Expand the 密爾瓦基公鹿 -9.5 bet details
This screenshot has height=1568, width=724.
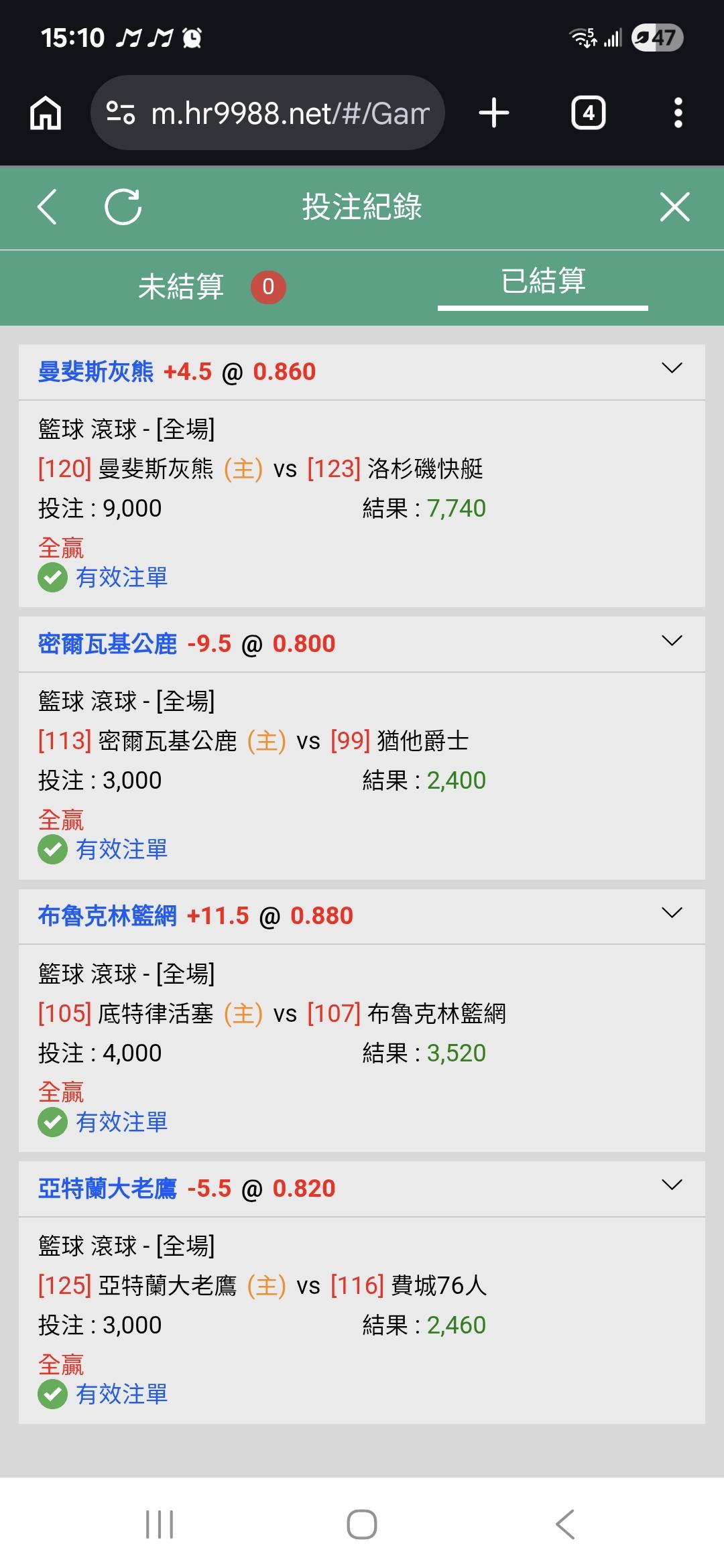pyautogui.click(x=672, y=641)
